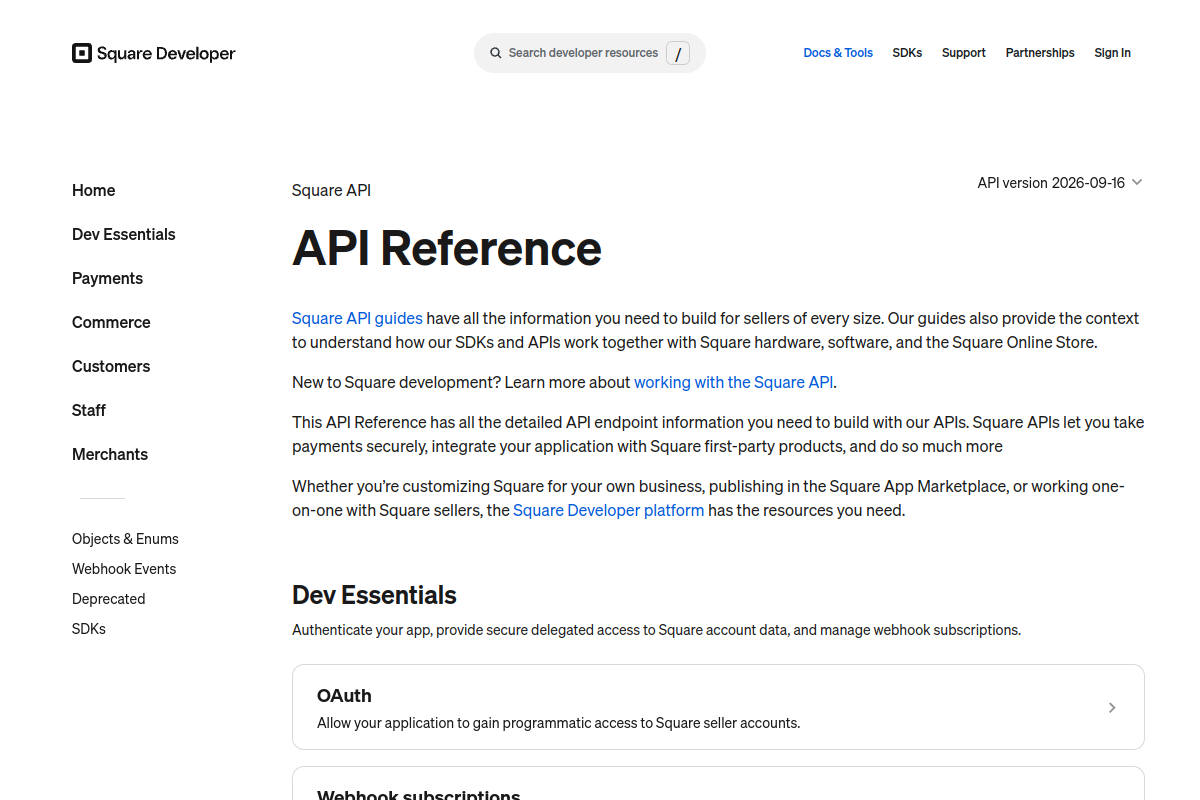Select Merchants in the sidebar
Viewport: 1200px width, 800px height.
pyautogui.click(x=110, y=454)
